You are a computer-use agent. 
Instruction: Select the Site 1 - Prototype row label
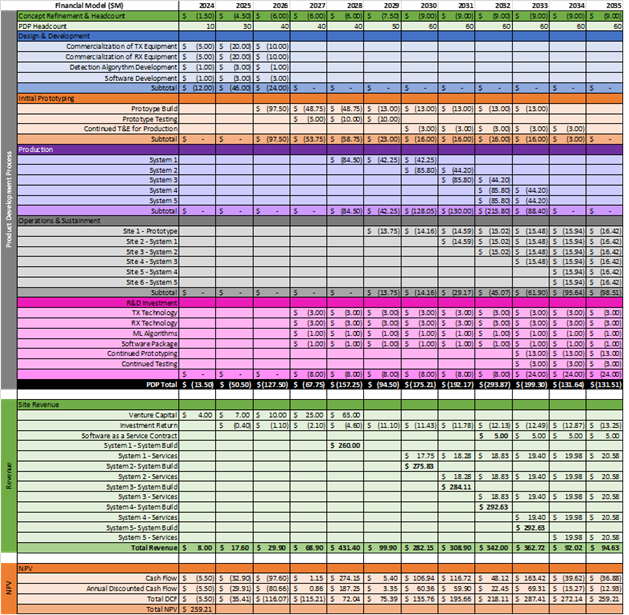pos(149,231)
